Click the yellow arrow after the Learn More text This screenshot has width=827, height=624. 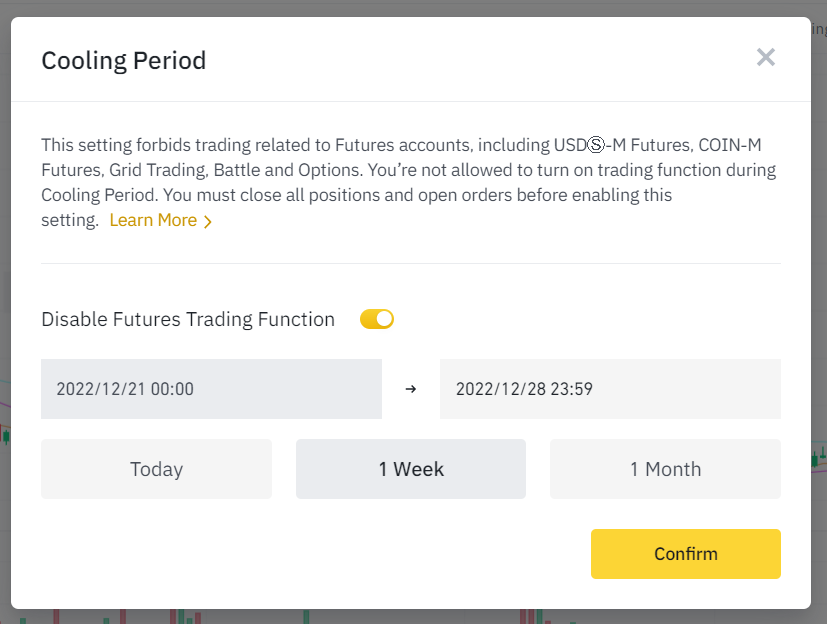pos(206,220)
